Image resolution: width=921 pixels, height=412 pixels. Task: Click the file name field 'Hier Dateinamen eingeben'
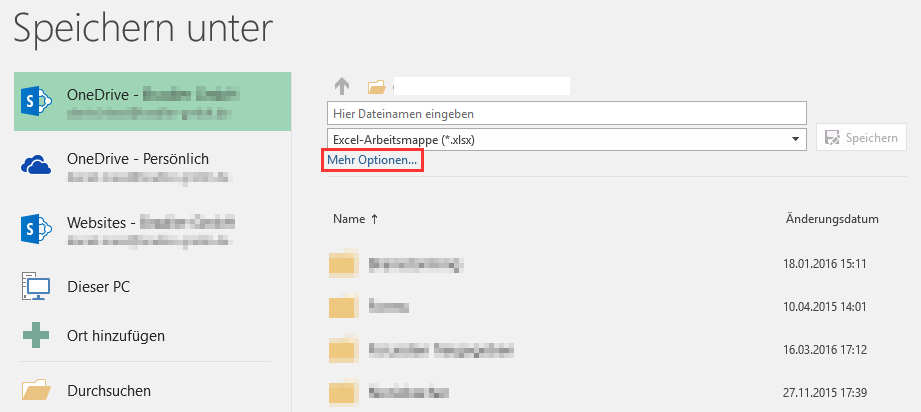tap(567, 113)
